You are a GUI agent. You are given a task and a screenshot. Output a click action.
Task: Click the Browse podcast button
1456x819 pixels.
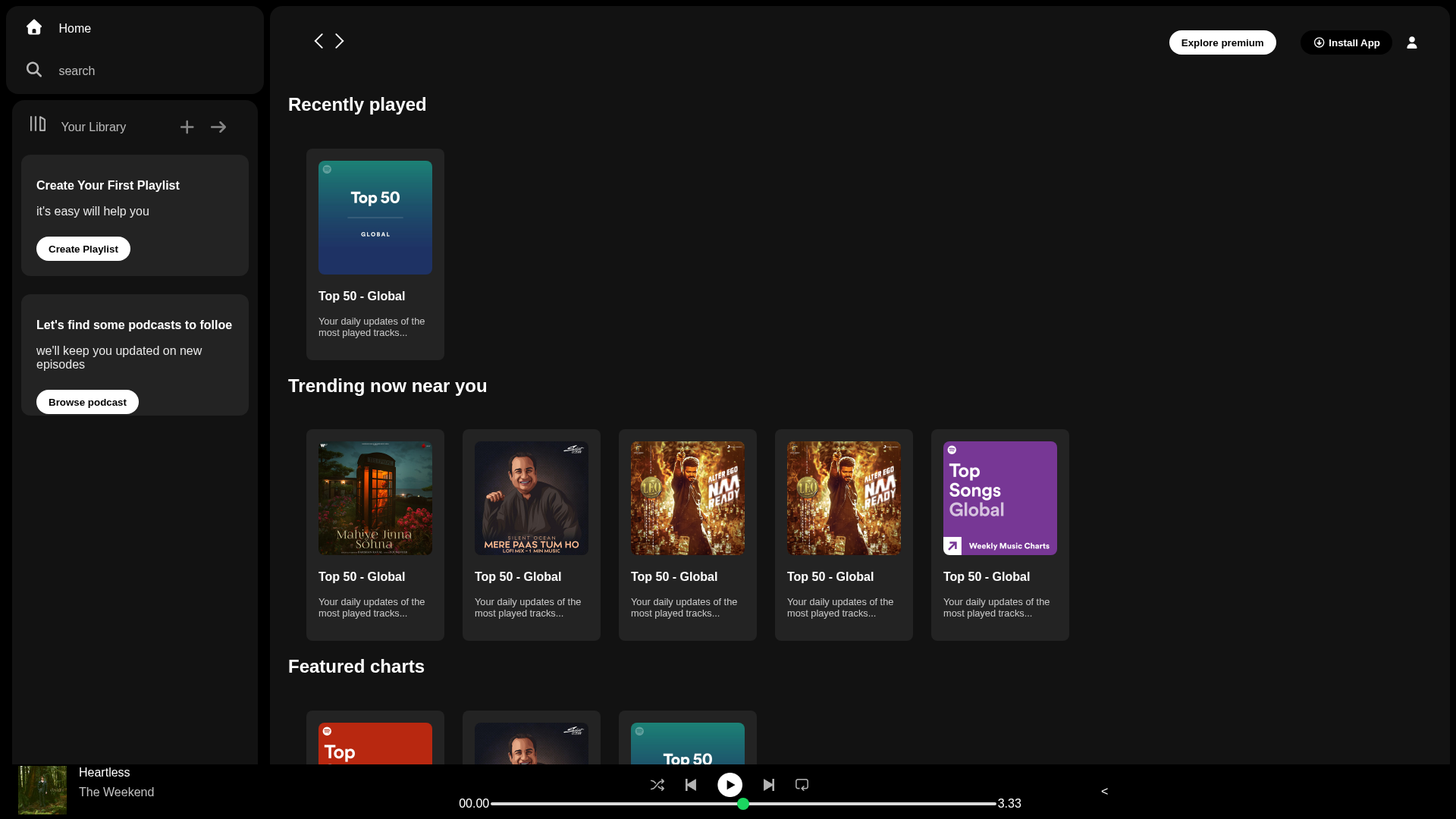pyautogui.click(x=87, y=402)
